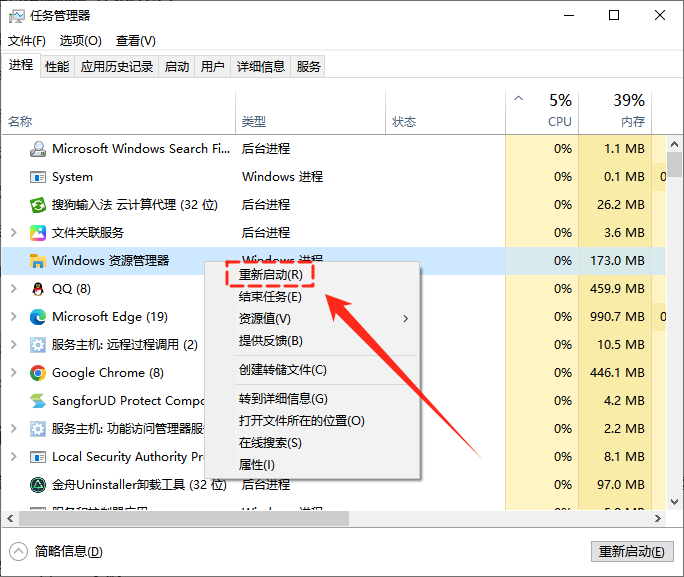Click the Task Manager title bar icon
This screenshot has width=684, height=577.
(17, 16)
